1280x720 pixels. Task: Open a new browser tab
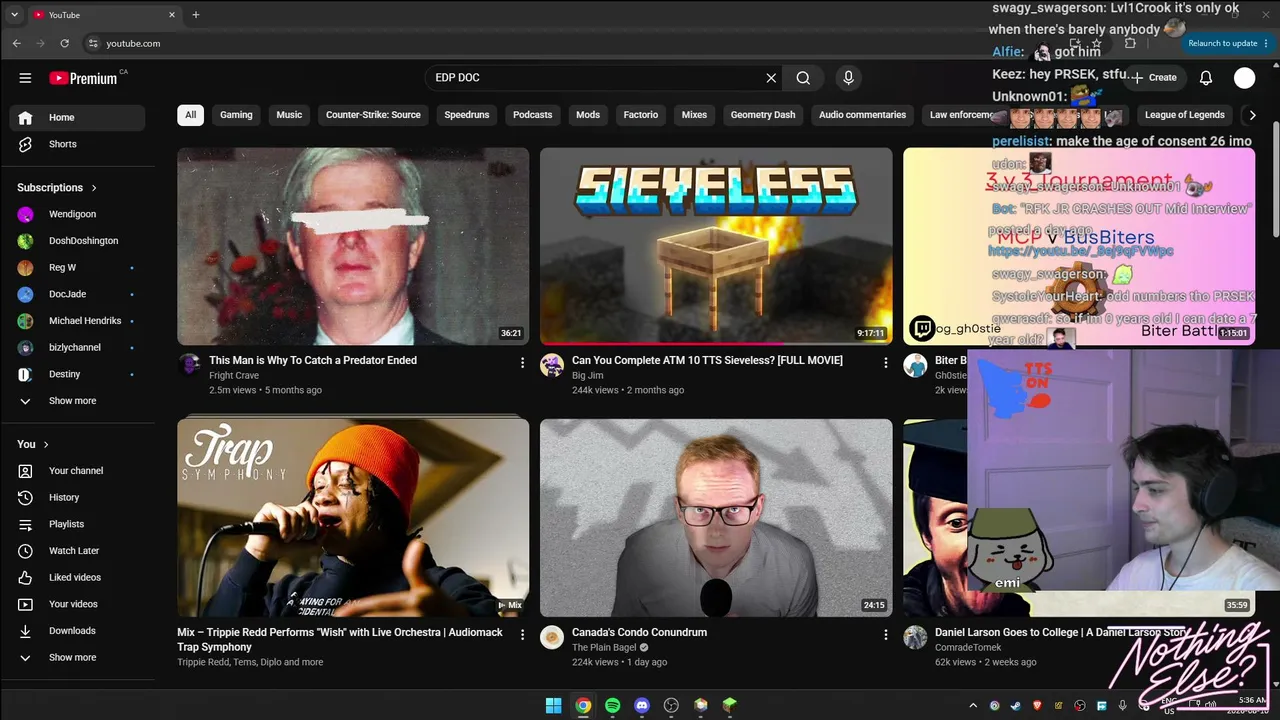click(196, 15)
